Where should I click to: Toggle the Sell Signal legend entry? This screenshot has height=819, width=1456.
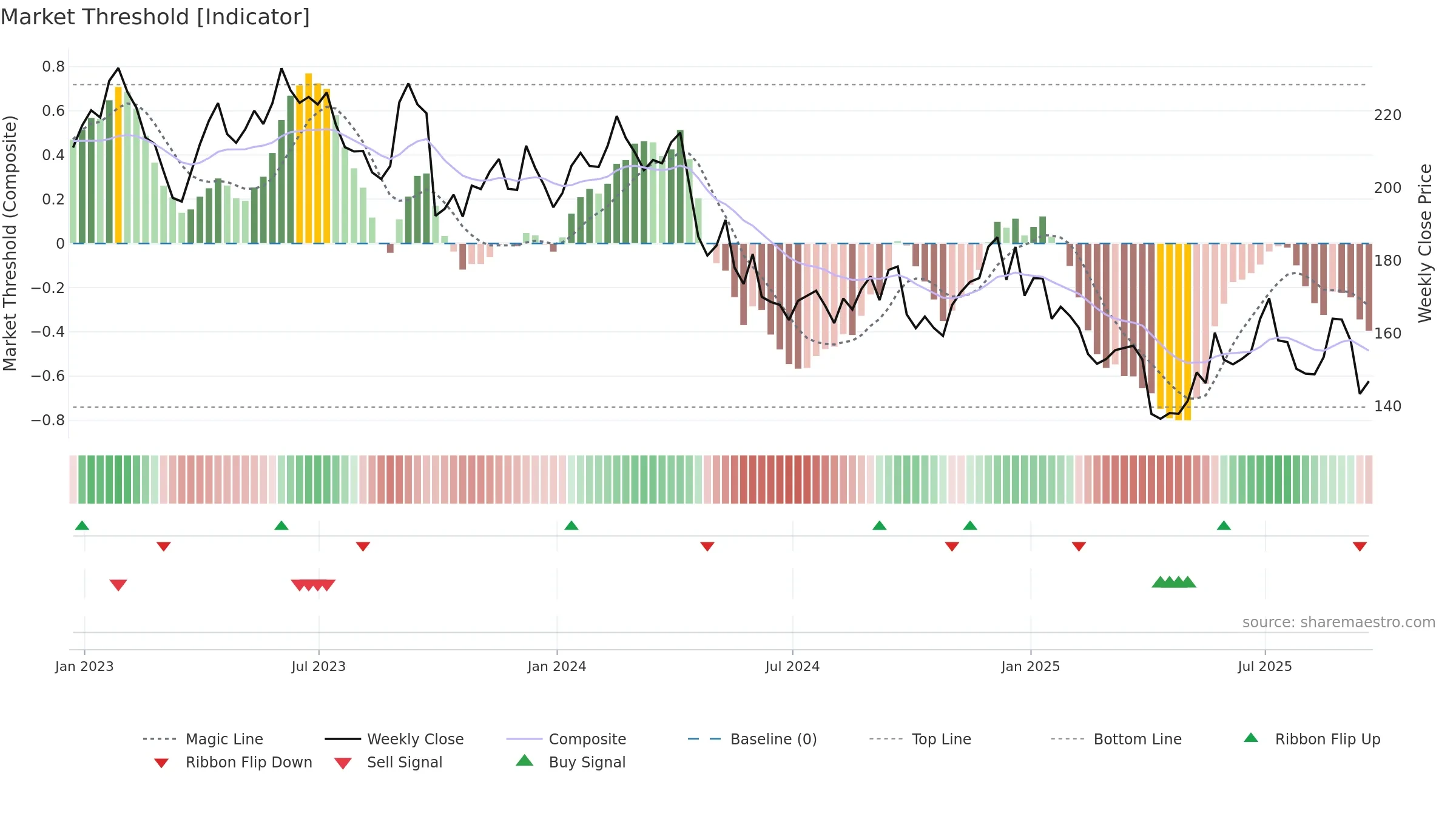click(x=388, y=762)
